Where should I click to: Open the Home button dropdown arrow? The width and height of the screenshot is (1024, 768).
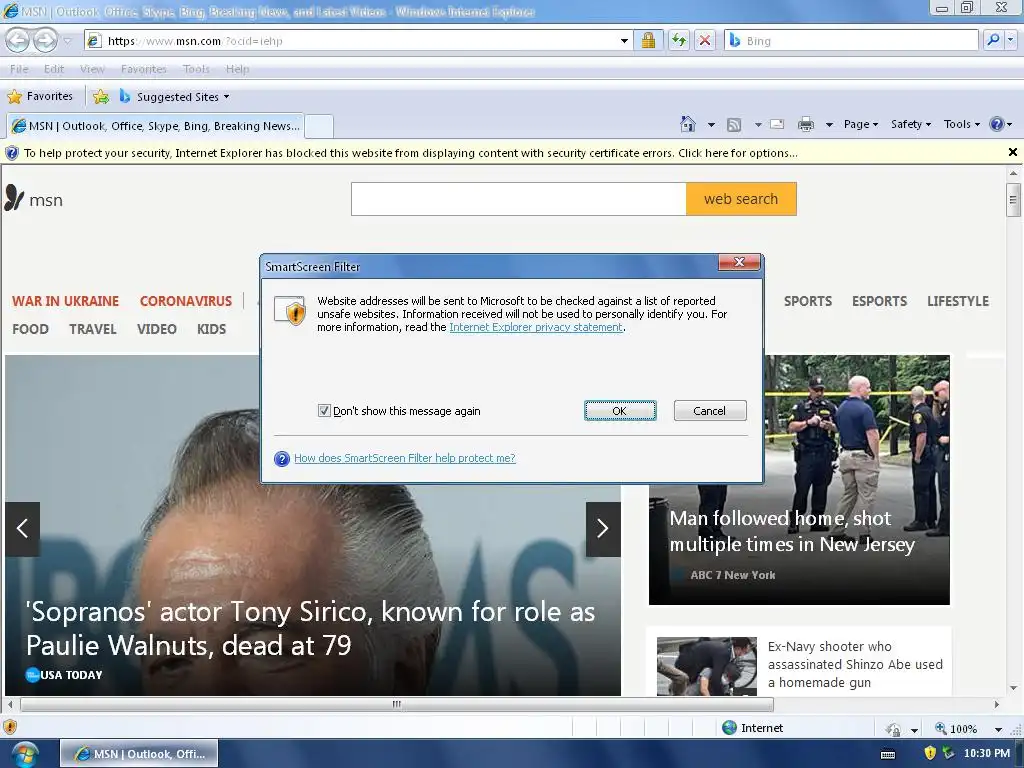(711, 124)
